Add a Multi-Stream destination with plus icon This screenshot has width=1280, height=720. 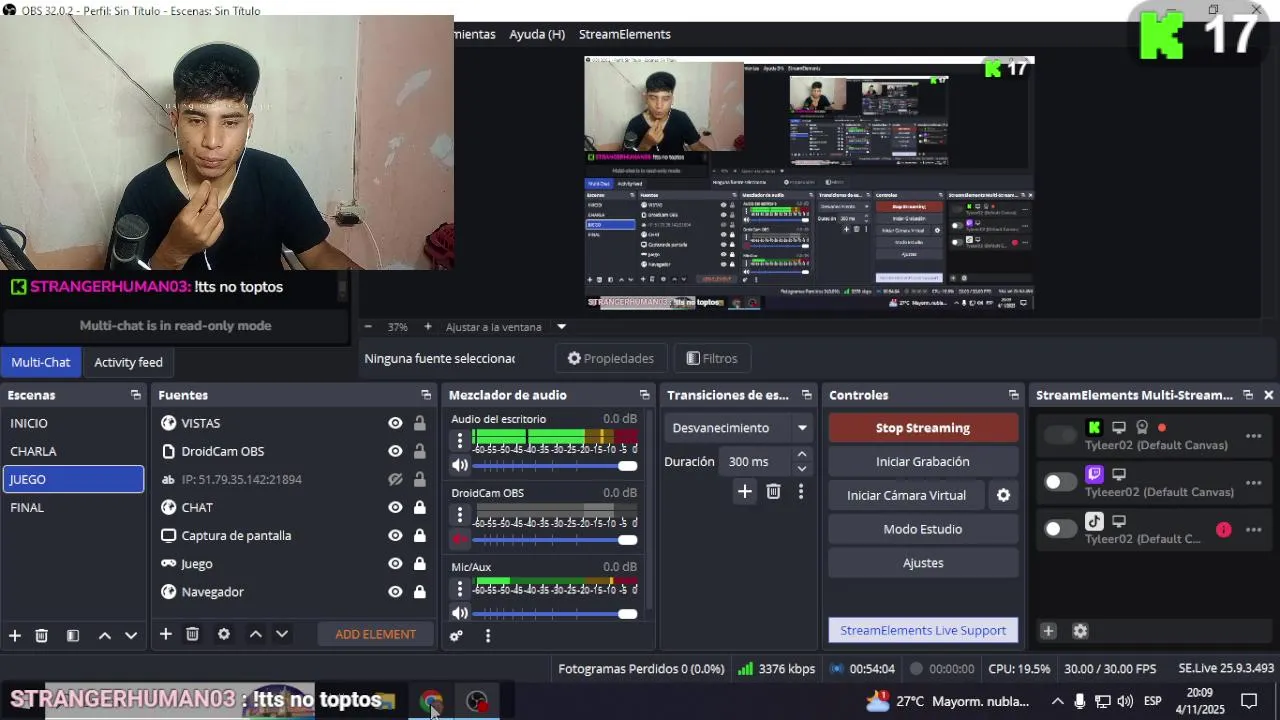(x=1048, y=631)
